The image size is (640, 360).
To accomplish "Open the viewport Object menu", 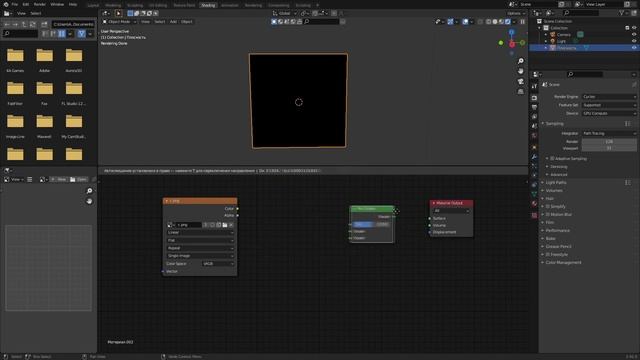I will [187, 22].
